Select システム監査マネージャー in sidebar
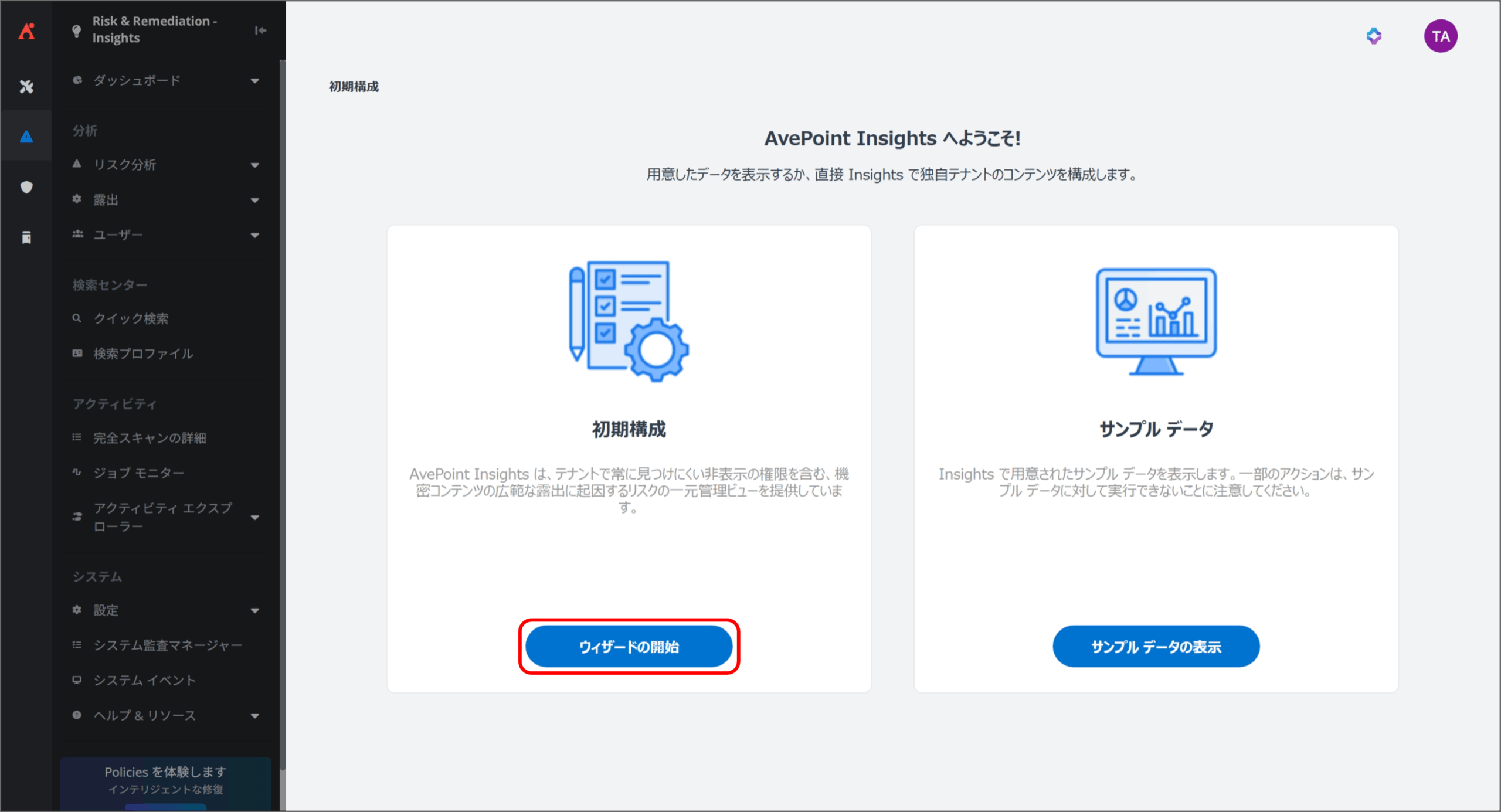Image resolution: width=1501 pixels, height=812 pixels. click(168, 645)
